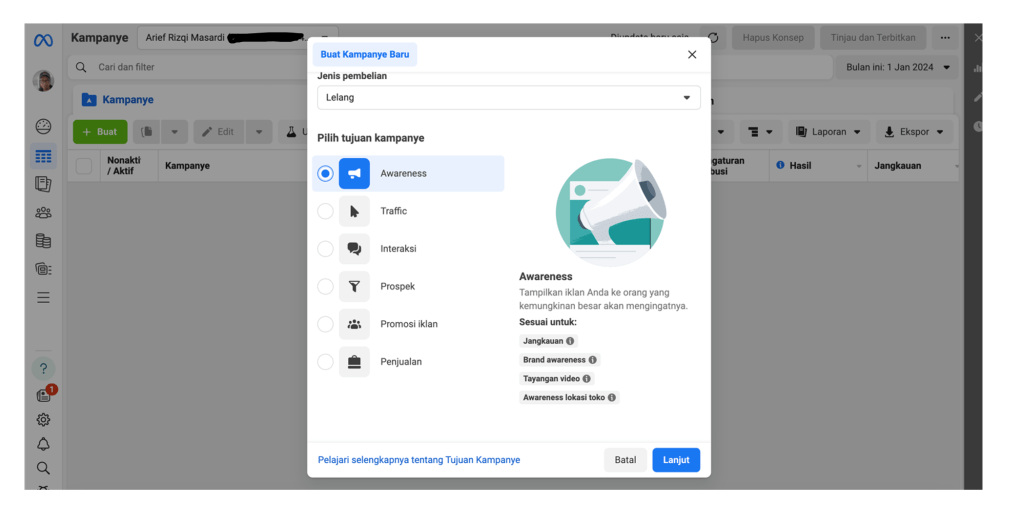Click info icon next to Brand awareness
This screenshot has width=1023, height=522.
(x=592, y=360)
